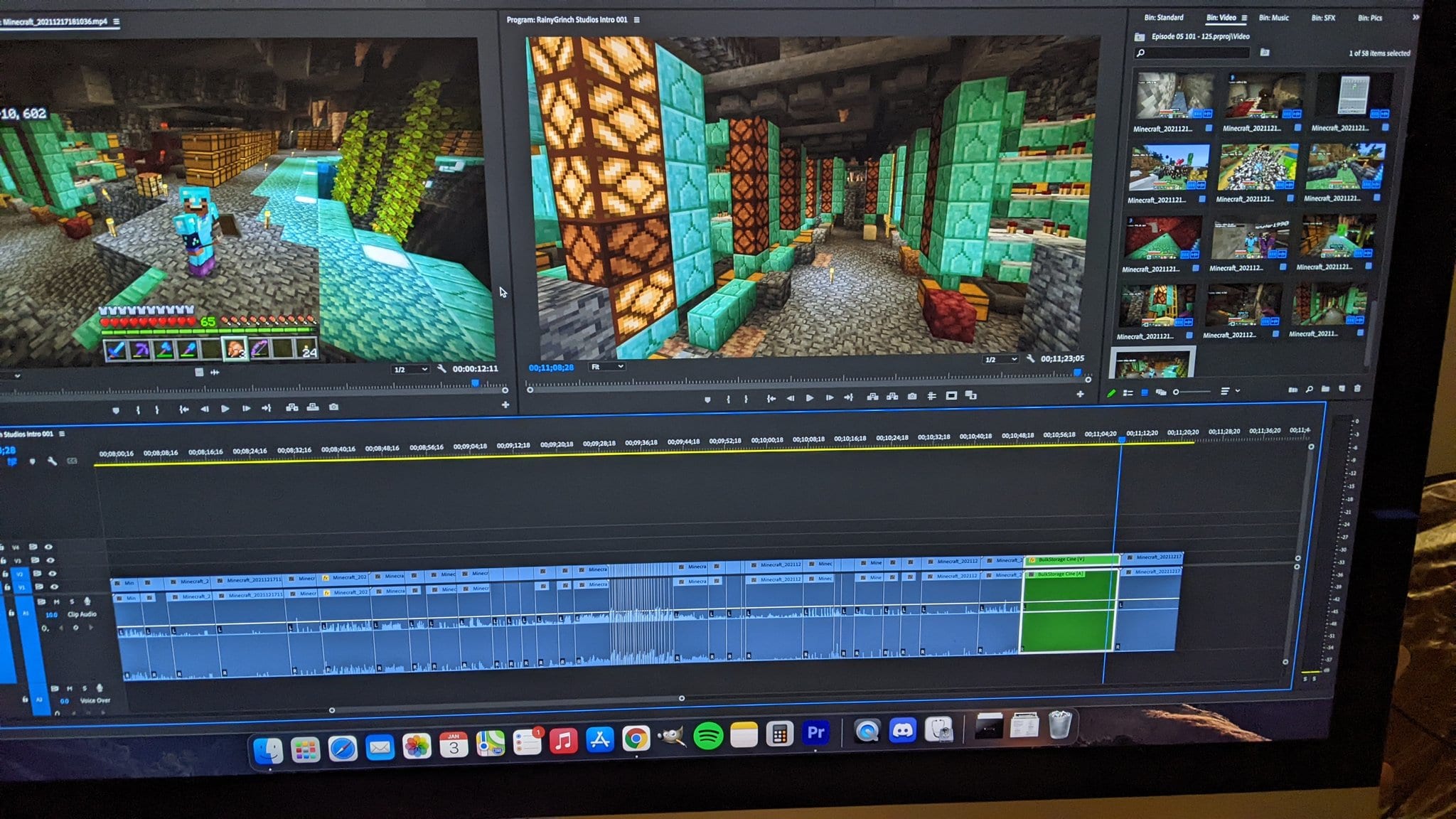Enable voice-over record on Clip Audio track
1456x819 pixels.
tap(87, 601)
